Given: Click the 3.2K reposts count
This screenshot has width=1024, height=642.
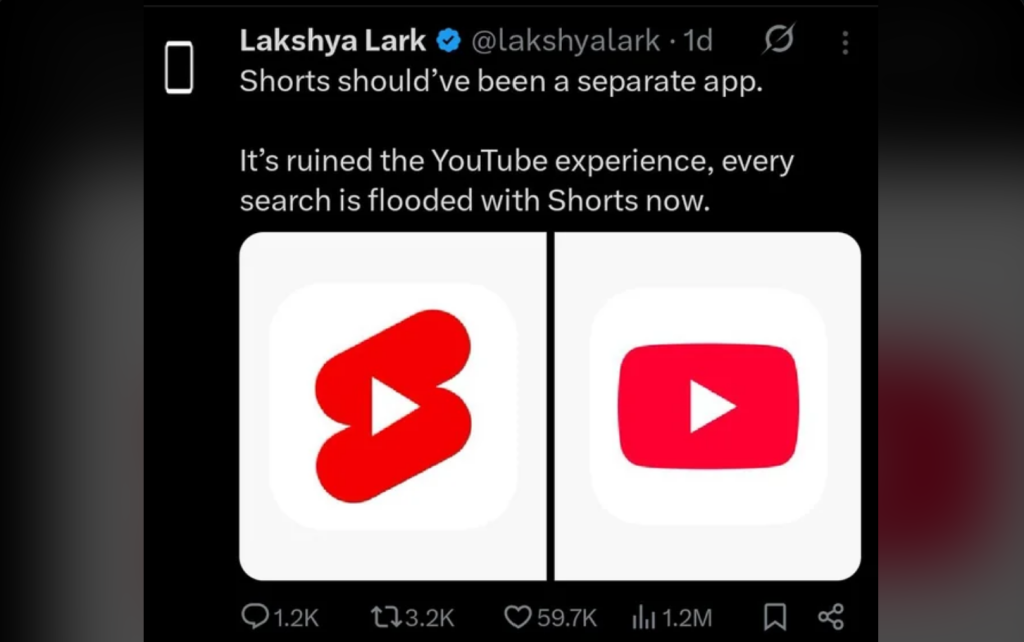Looking at the screenshot, I should tap(430, 618).
